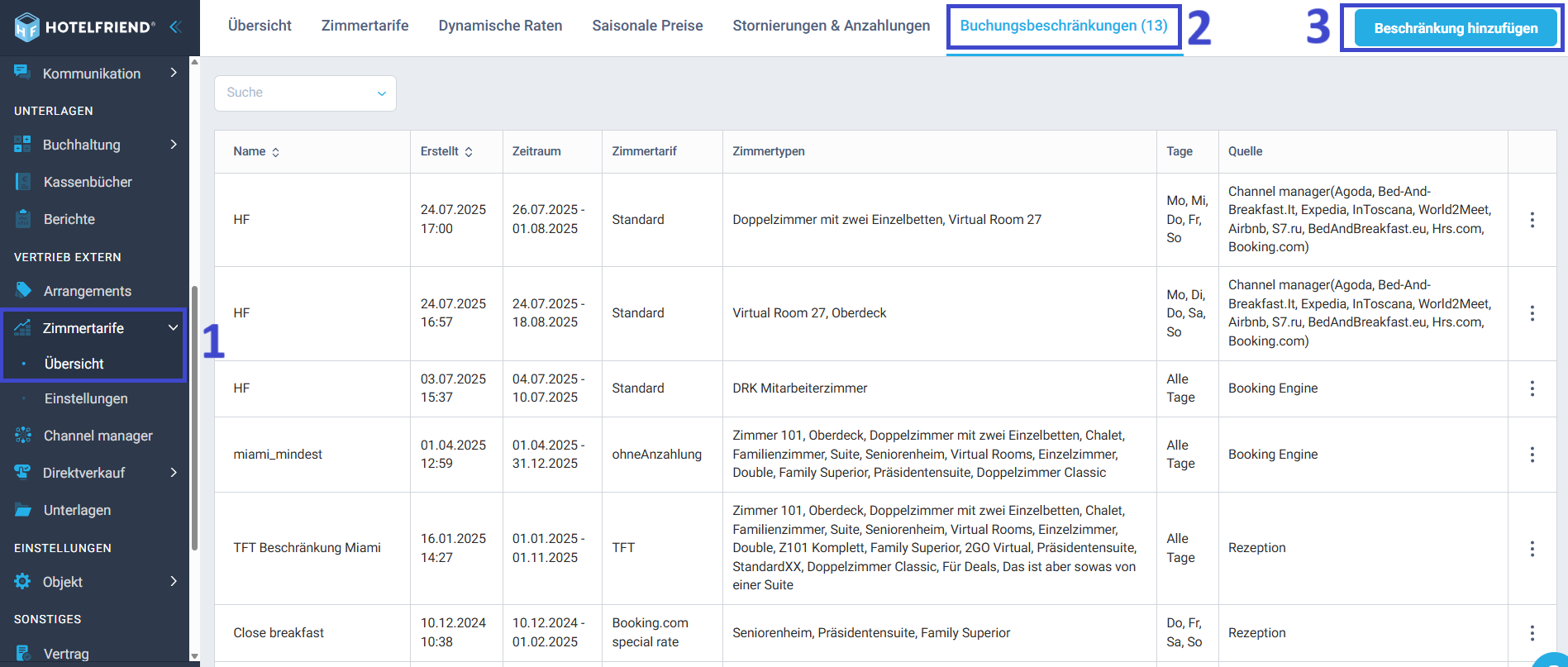The width and height of the screenshot is (1568, 667).
Task: Click the Beschränkung hinzufügen button
Action: (1455, 28)
